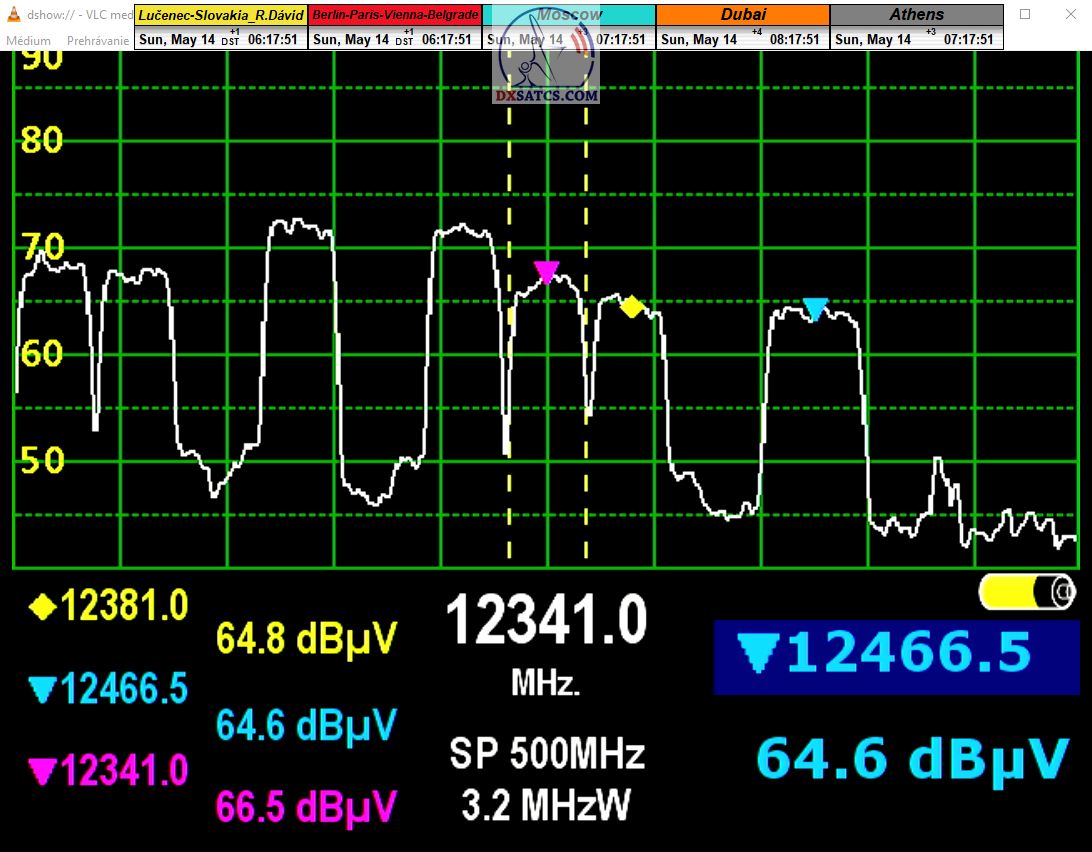Click the Dubai clock header
Image resolution: width=1092 pixels, height=852 pixels.
coord(743,15)
